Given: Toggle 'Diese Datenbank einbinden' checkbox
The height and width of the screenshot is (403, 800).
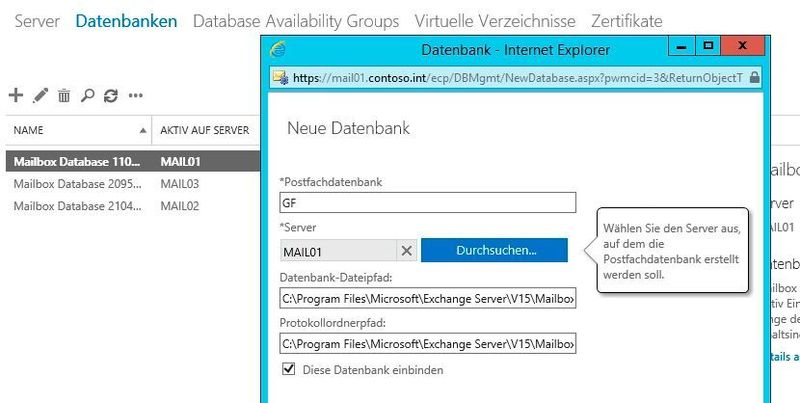Looking at the screenshot, I should (x=289, y=369).
